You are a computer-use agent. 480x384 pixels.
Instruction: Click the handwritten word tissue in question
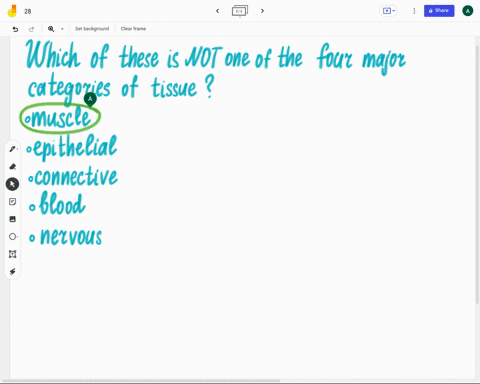point(174,87)
